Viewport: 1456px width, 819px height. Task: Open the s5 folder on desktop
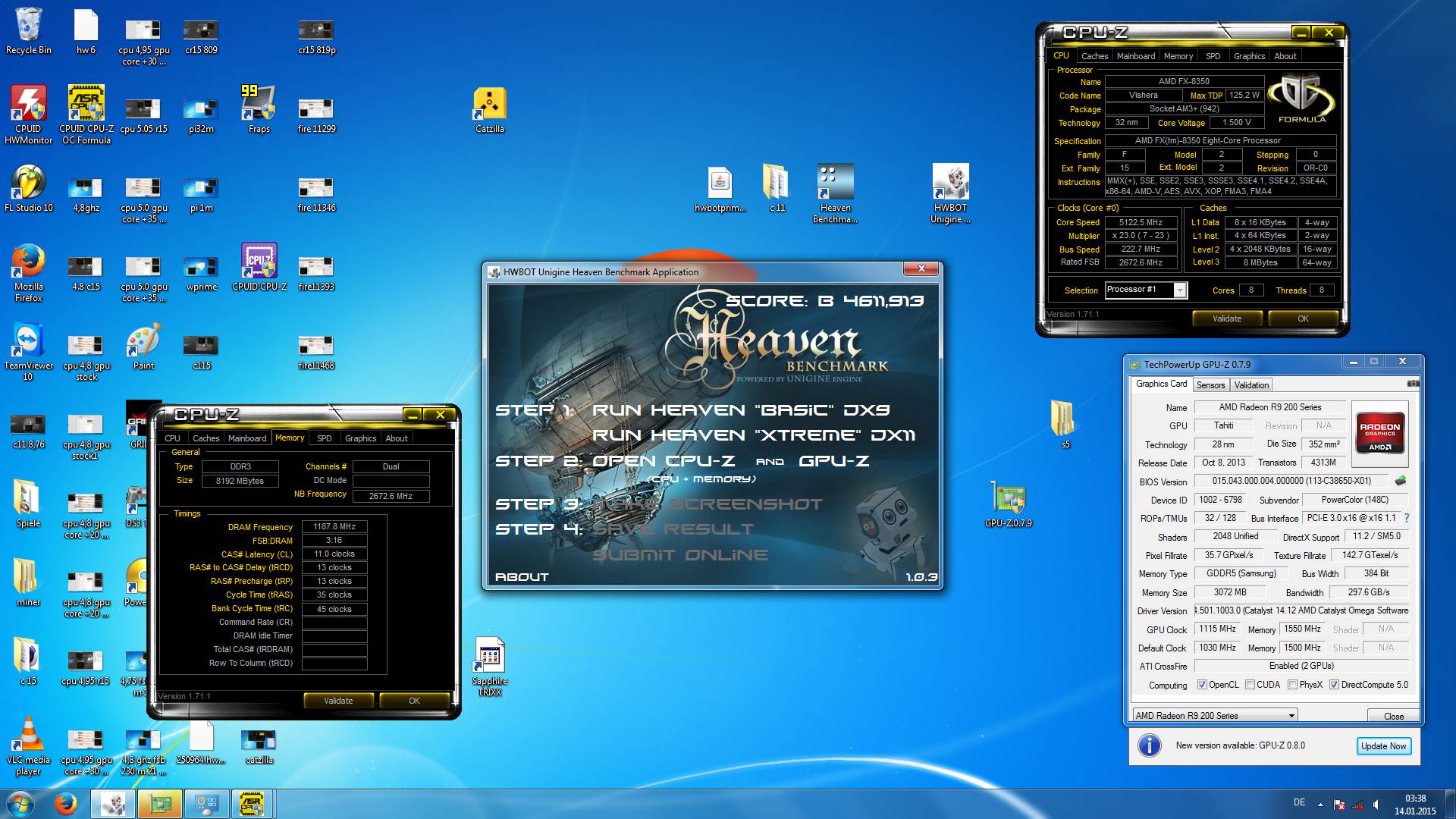(x=1065, y=425)
